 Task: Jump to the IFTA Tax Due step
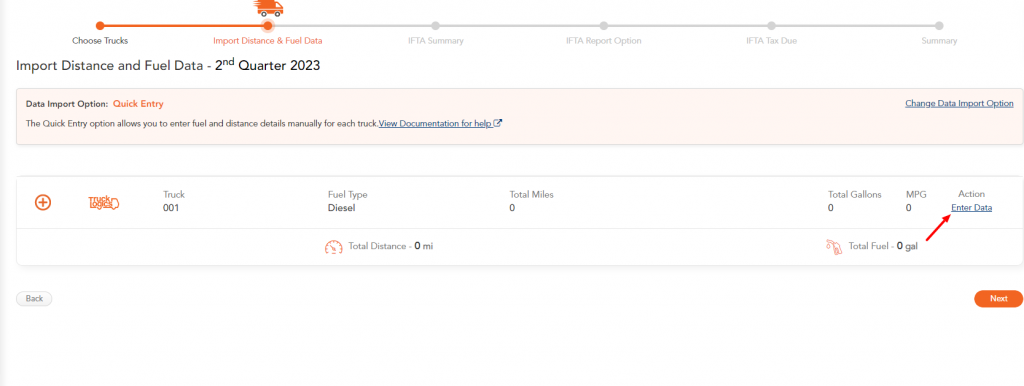click(x=771, y=40)
